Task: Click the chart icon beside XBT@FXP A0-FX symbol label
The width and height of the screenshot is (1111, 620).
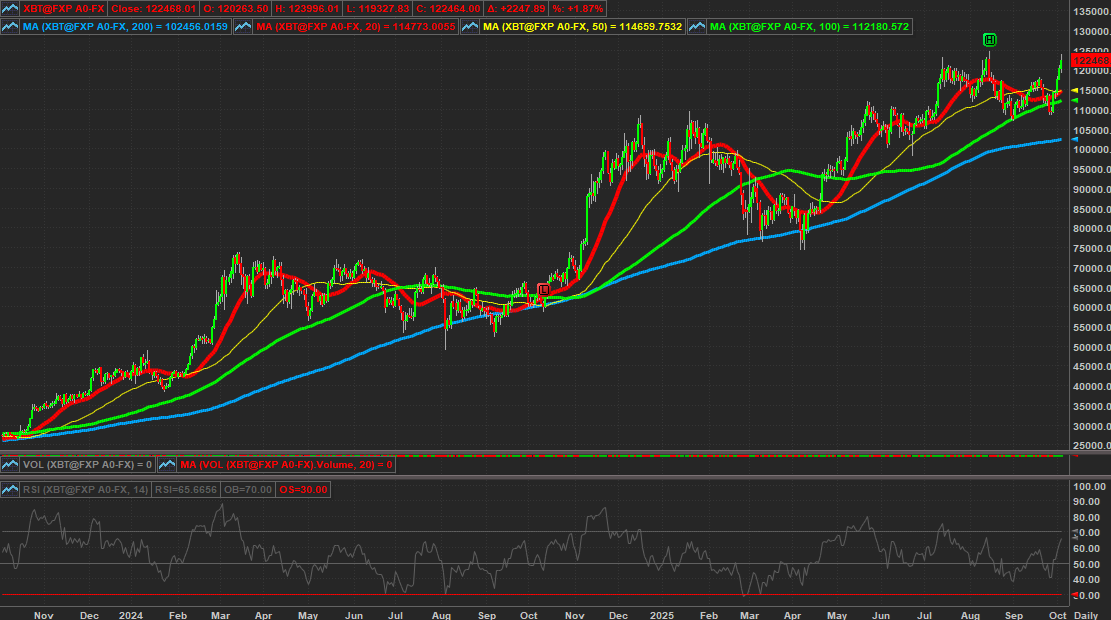Action: (11, 9)
